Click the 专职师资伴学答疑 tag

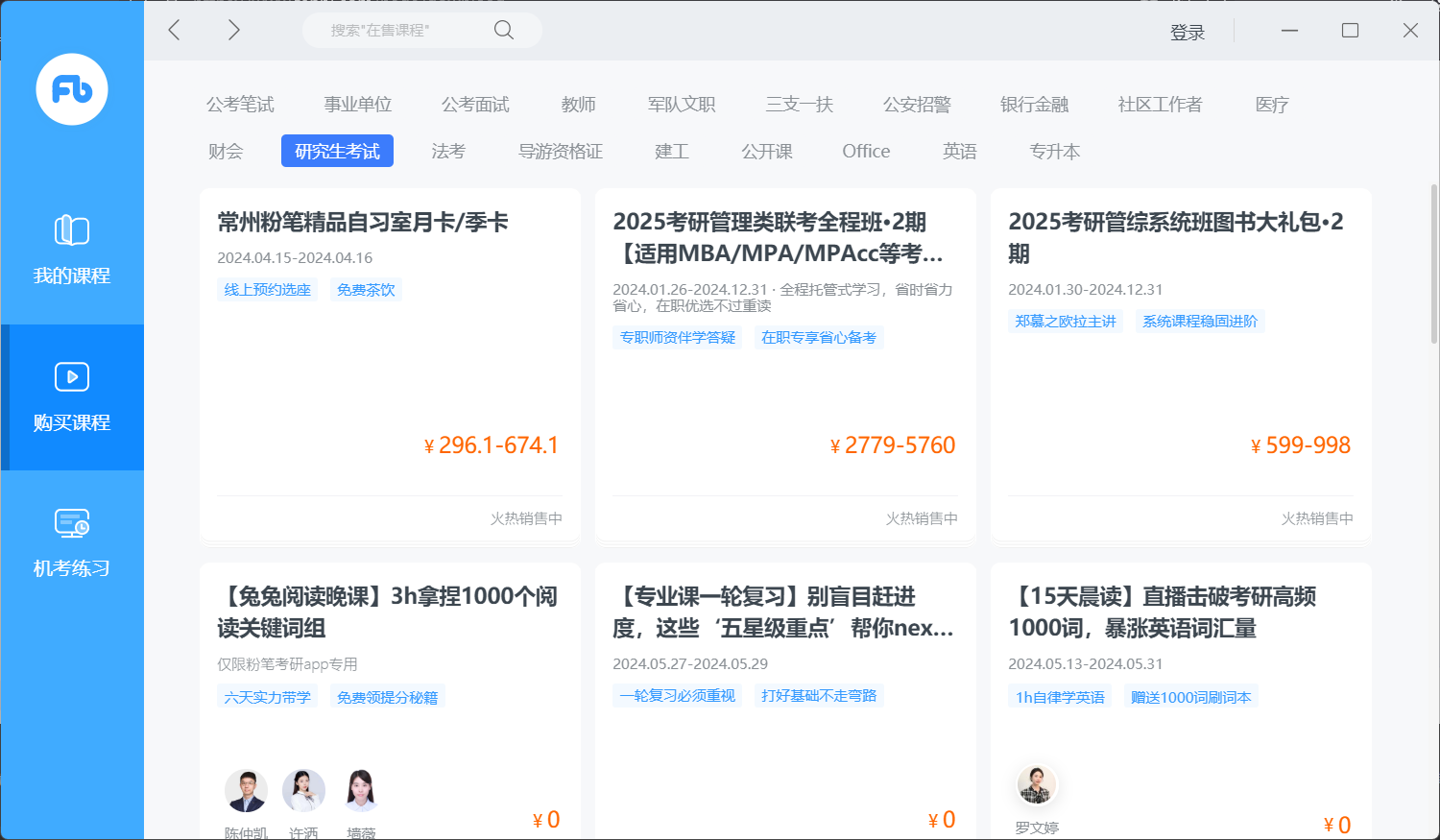[678, 338]
